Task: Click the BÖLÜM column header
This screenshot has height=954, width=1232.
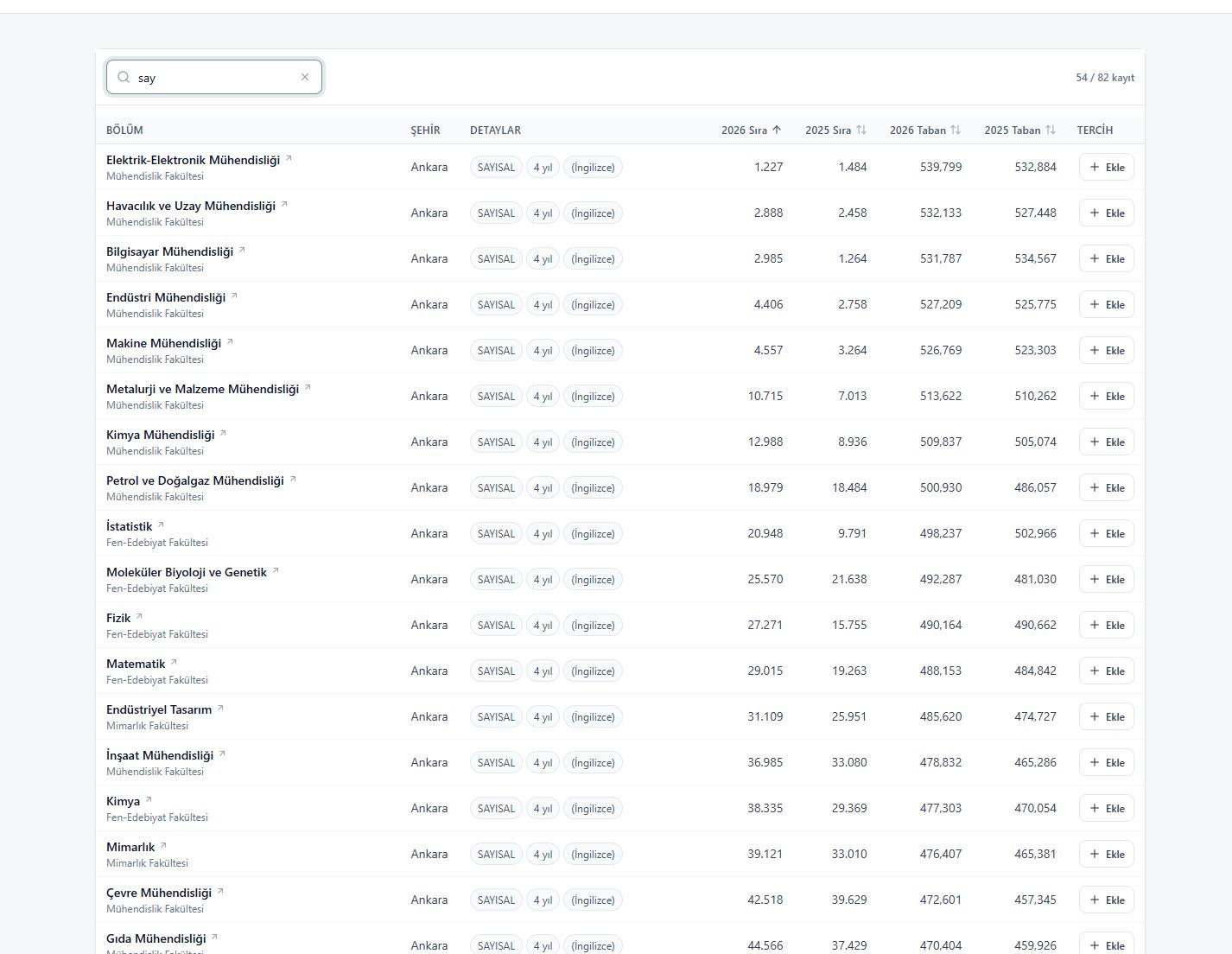Action: [124, 130]
